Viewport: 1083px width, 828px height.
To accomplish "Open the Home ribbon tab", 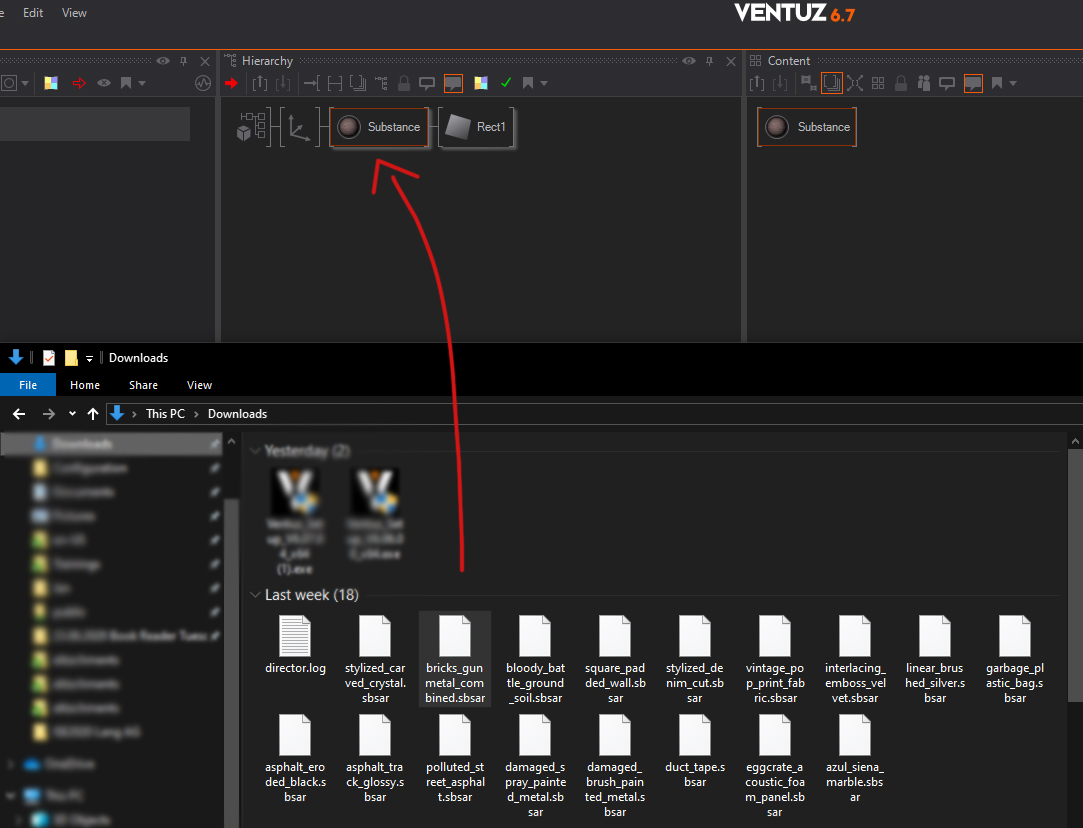I will [85, 385].
